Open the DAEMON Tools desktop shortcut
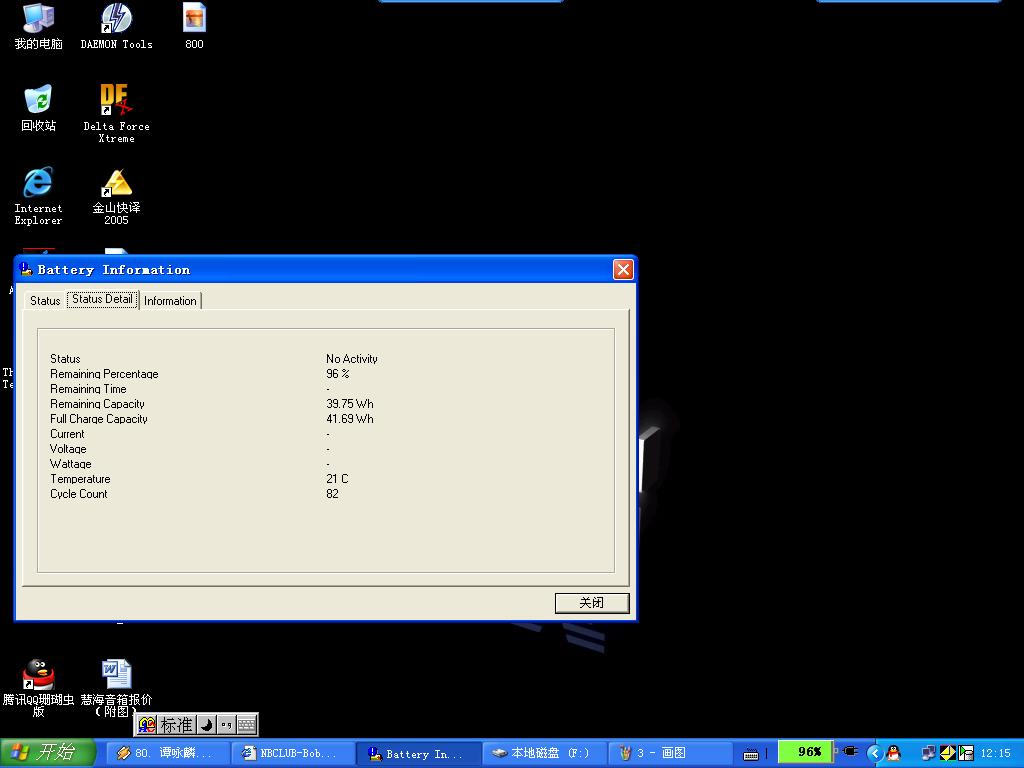 tap(116, 19)
